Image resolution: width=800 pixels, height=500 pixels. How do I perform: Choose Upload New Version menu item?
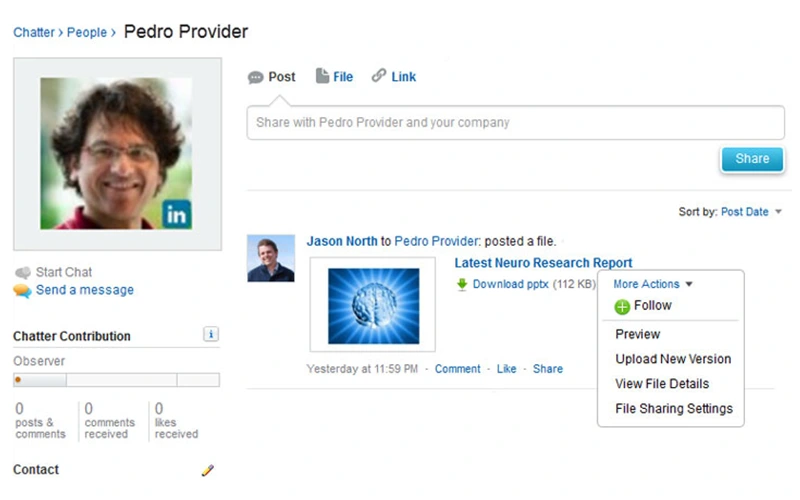[x=673, y=359]
